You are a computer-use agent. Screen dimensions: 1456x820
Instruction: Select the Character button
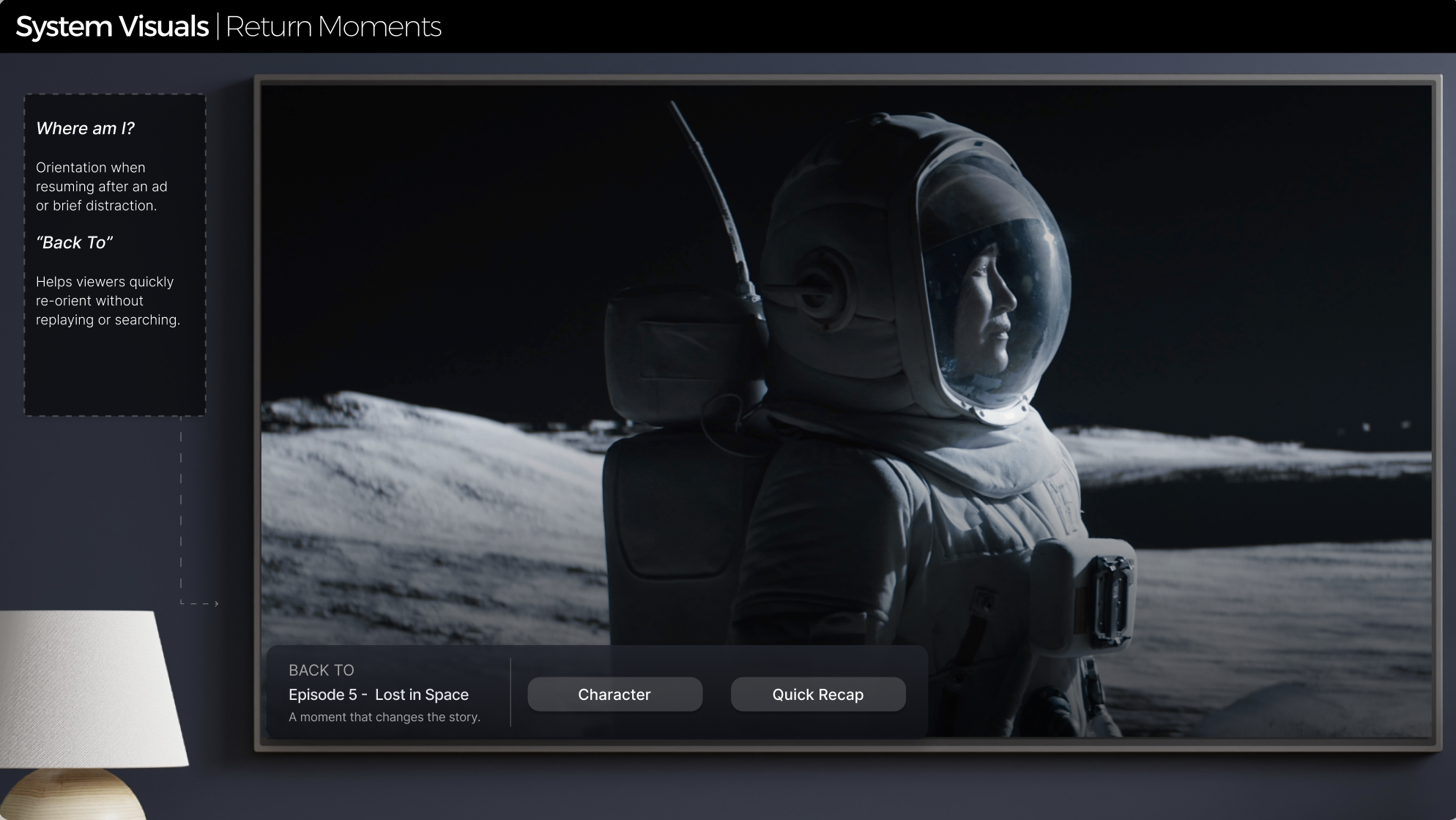pos(614,694)
